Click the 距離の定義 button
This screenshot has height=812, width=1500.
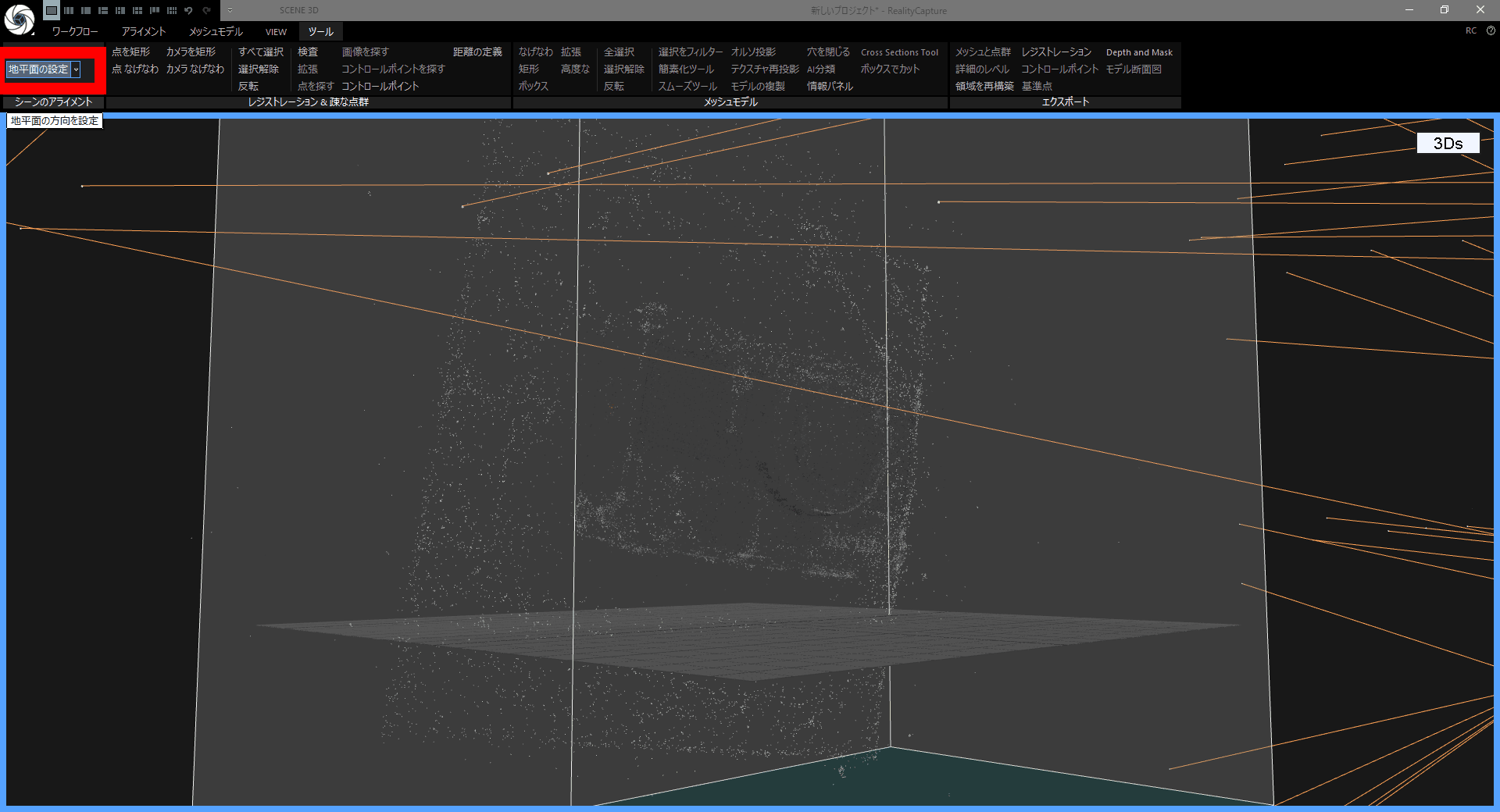coord(477,52)
